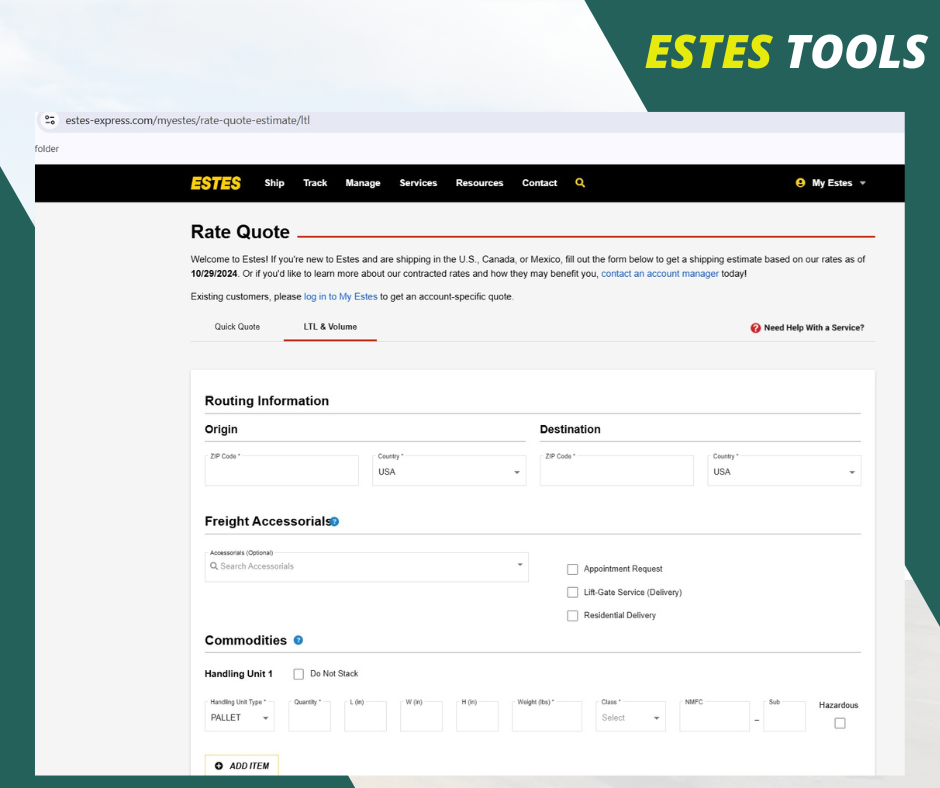Click the Freight Accessorials info icon
Viewport: 940px width, 788px height.
335,522
